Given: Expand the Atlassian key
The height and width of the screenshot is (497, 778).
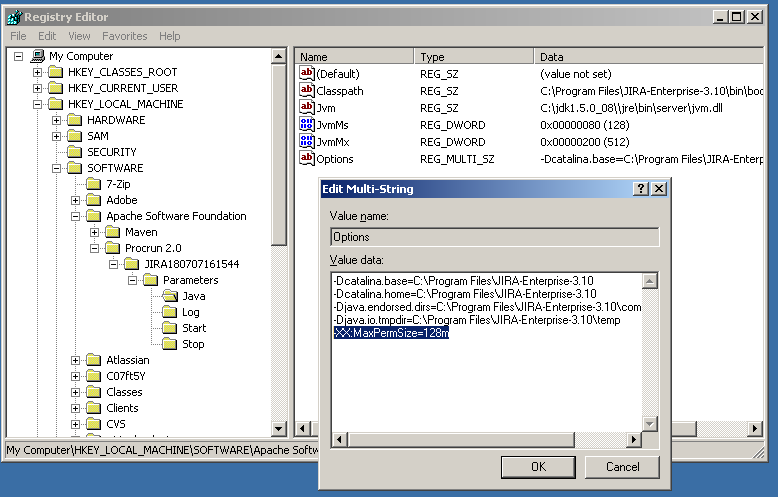Looking at the screenshot, I should point(76,360).
